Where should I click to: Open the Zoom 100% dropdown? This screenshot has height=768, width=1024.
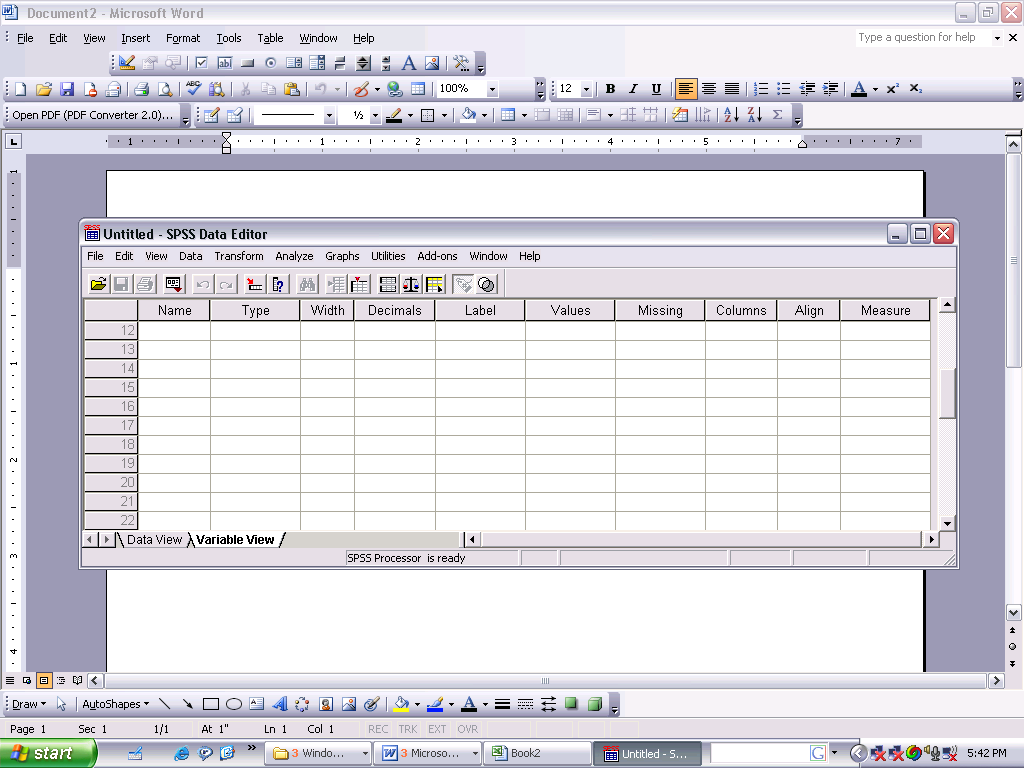click(492, 89)
